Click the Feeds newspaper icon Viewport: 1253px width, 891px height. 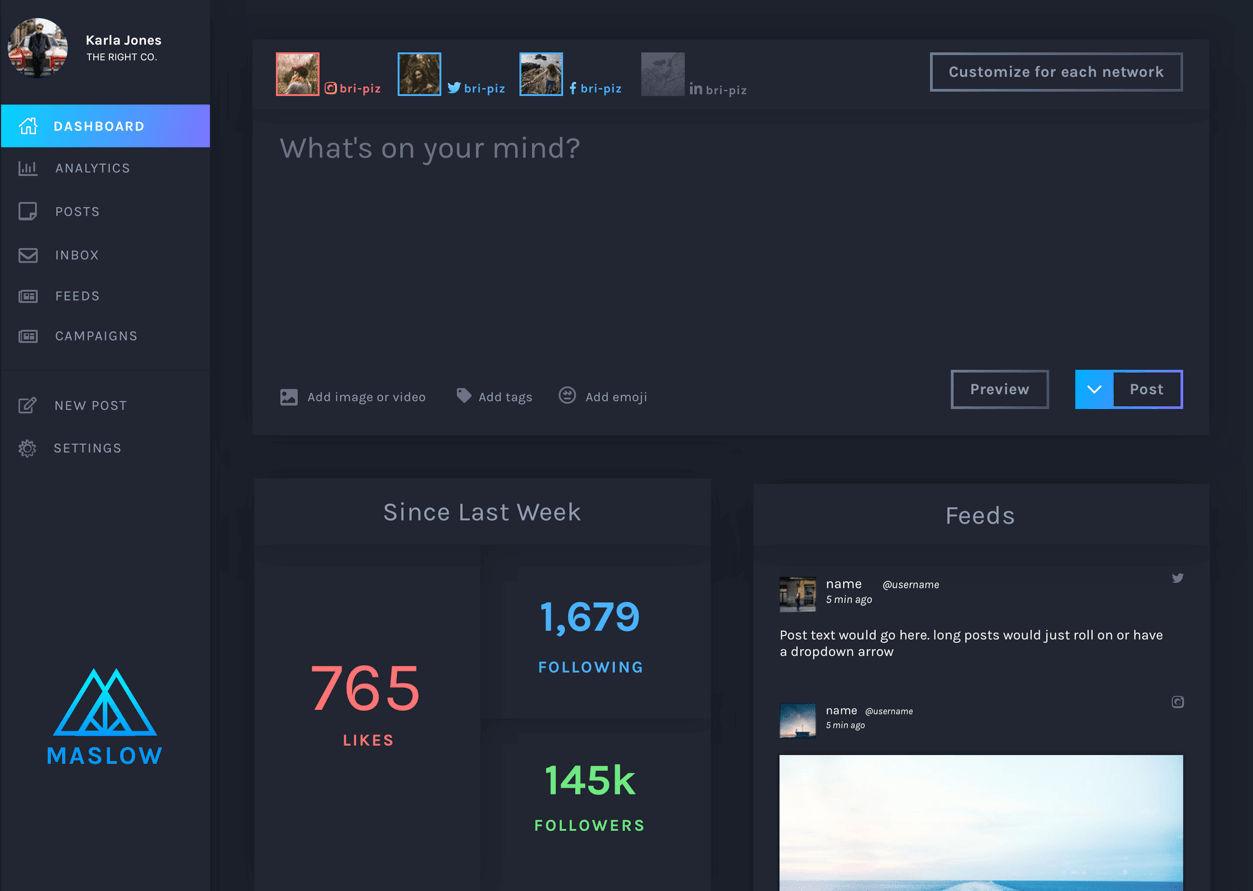coord(28,296)
